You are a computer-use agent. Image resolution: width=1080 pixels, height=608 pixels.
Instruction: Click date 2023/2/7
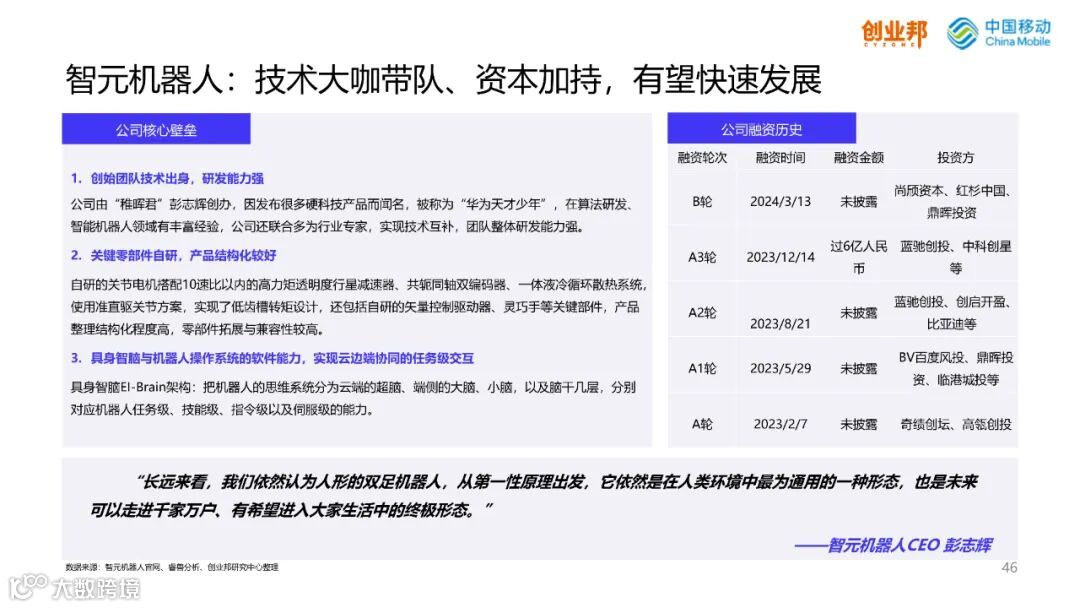[x=780, y=424]
